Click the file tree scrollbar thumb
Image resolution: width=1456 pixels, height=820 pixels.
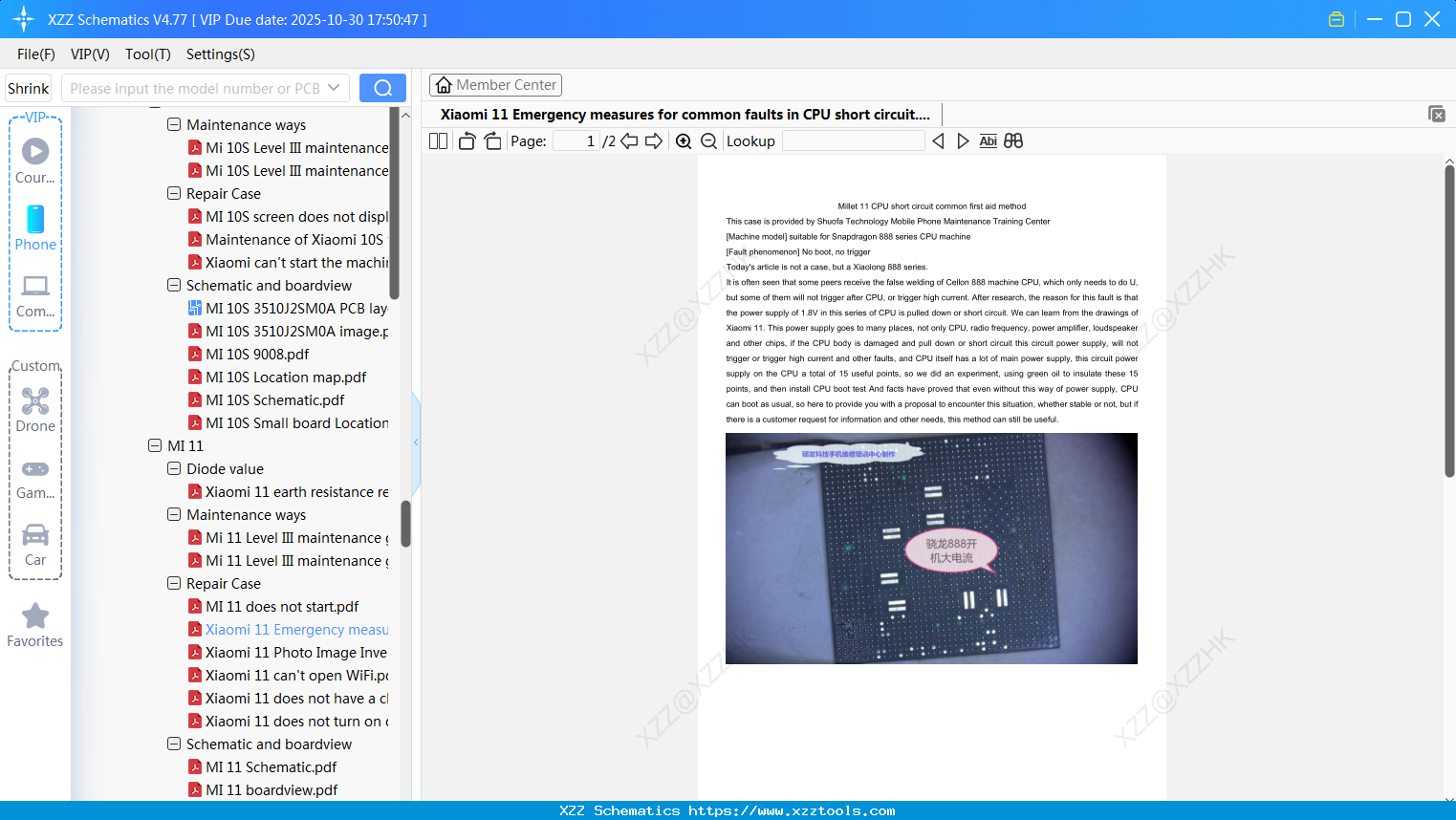[x=405, y=524]
